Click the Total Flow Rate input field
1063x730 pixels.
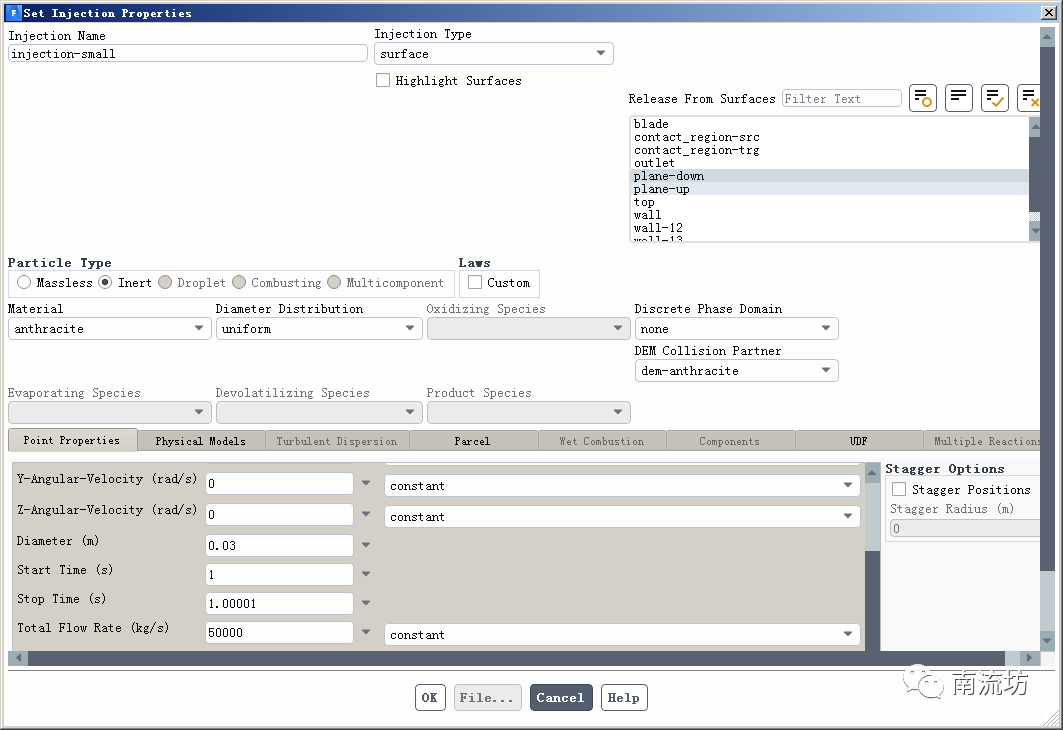coord(279,633)
